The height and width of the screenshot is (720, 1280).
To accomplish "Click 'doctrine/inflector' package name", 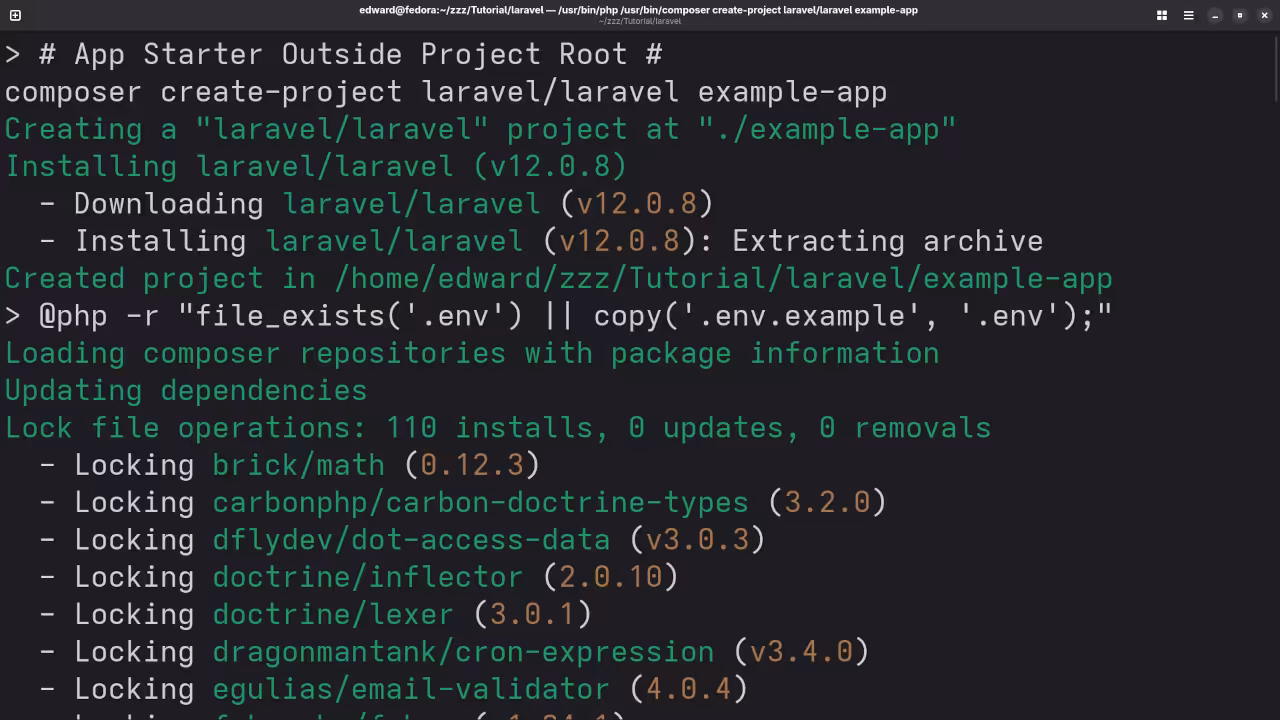I will 367,577.
